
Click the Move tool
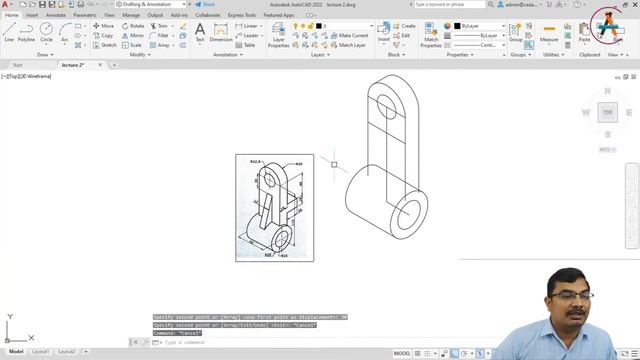click(104, 26)
